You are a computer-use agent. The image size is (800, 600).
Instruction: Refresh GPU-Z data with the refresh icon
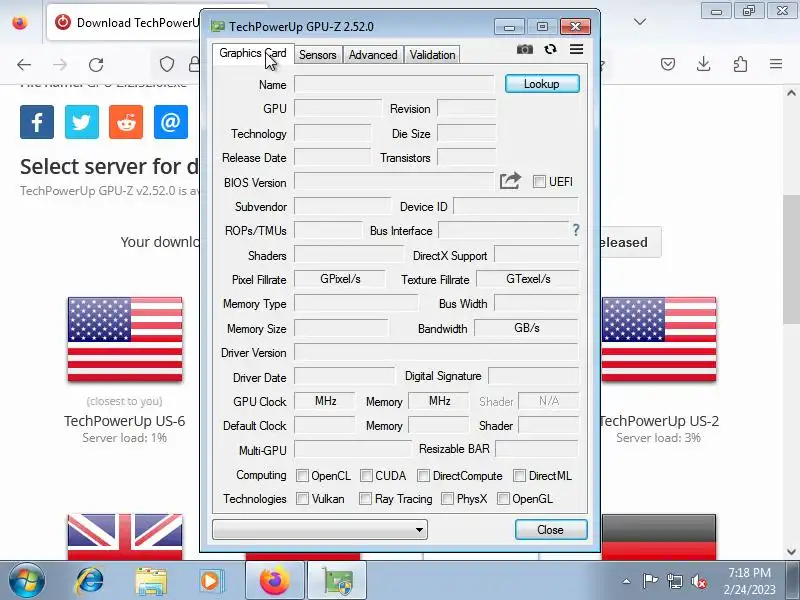(x=550, y=49)
